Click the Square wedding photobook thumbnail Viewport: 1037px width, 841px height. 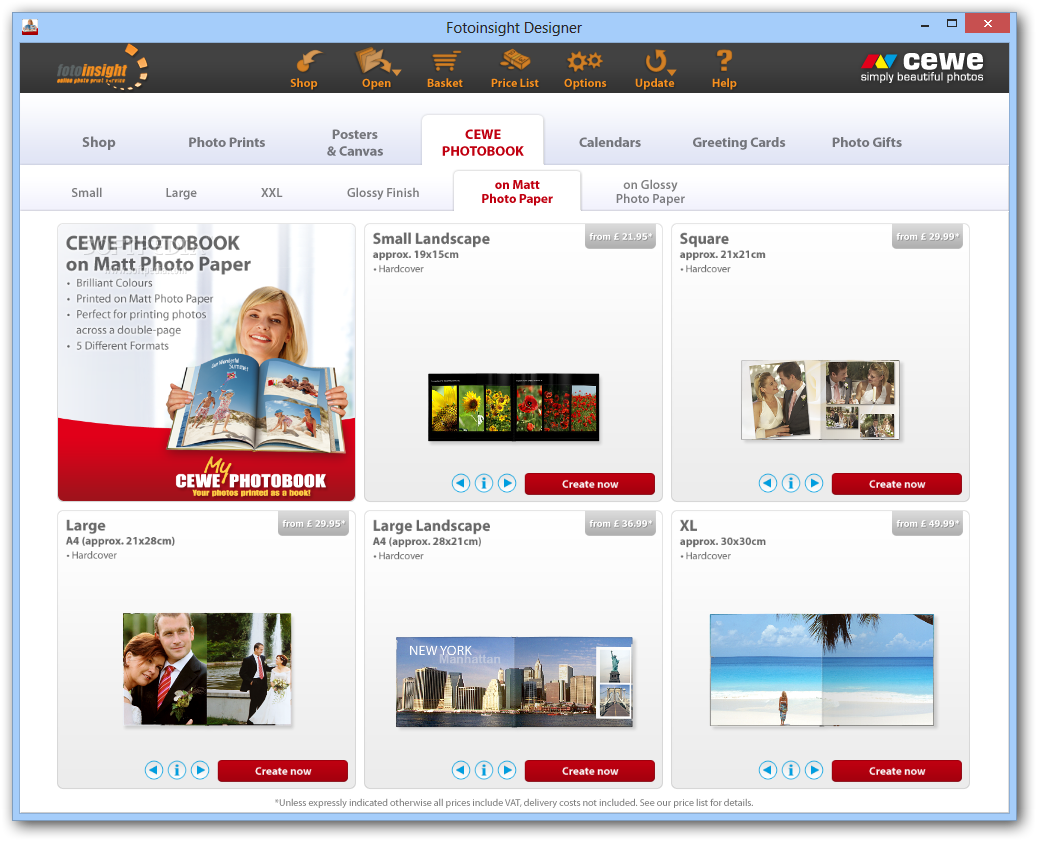coord(820,400)
